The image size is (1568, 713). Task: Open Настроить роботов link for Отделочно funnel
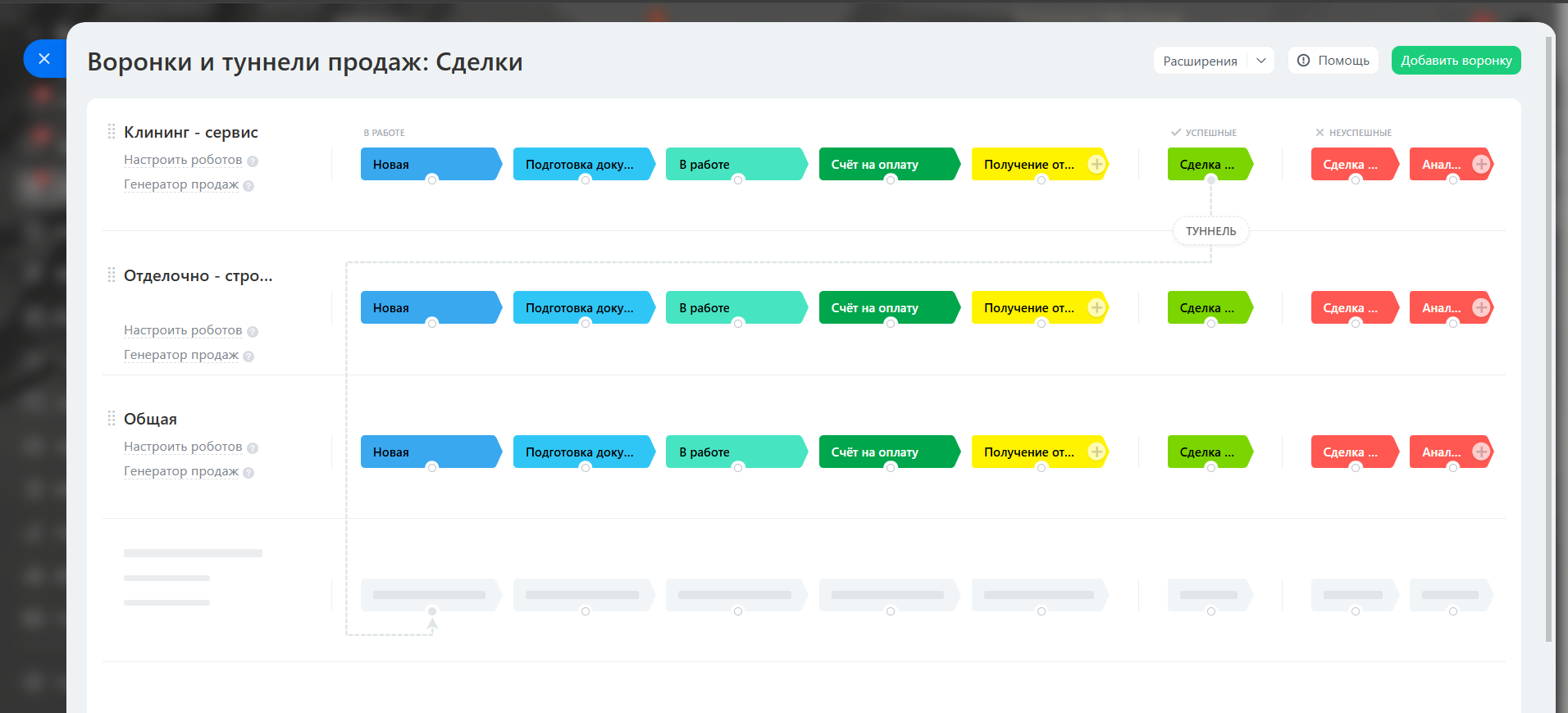183,330
